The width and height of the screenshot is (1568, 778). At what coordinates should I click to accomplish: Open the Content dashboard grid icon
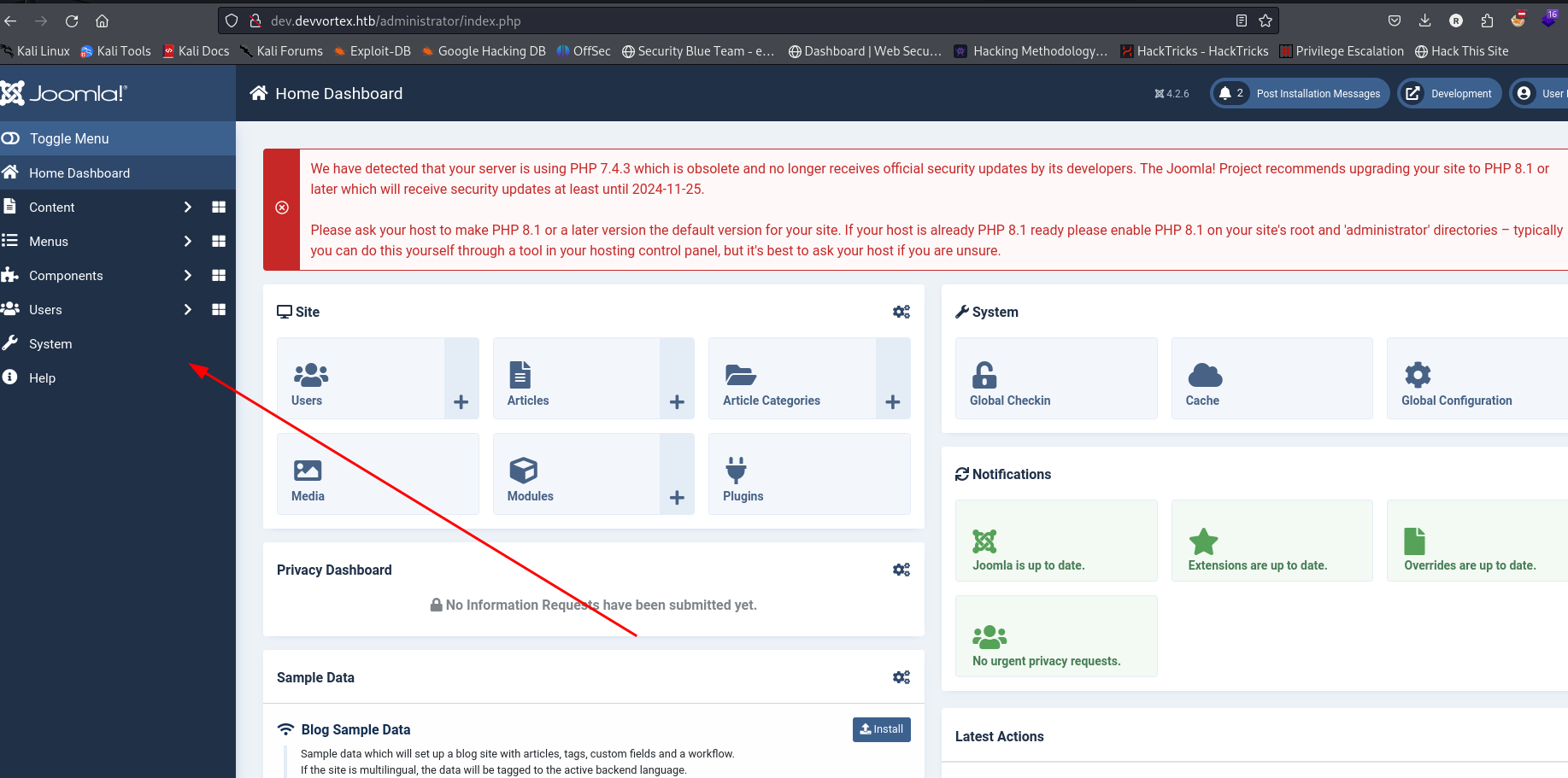219,208
